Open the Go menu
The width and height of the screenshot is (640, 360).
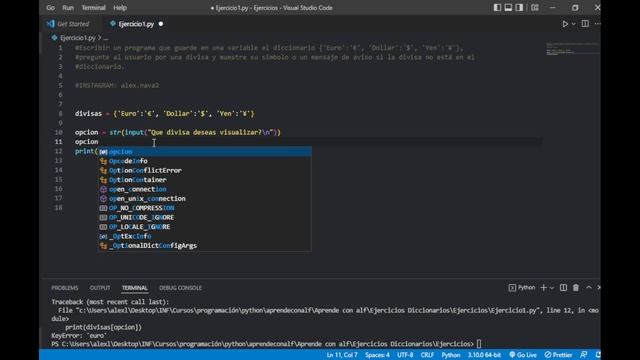[x=51, y=8]
